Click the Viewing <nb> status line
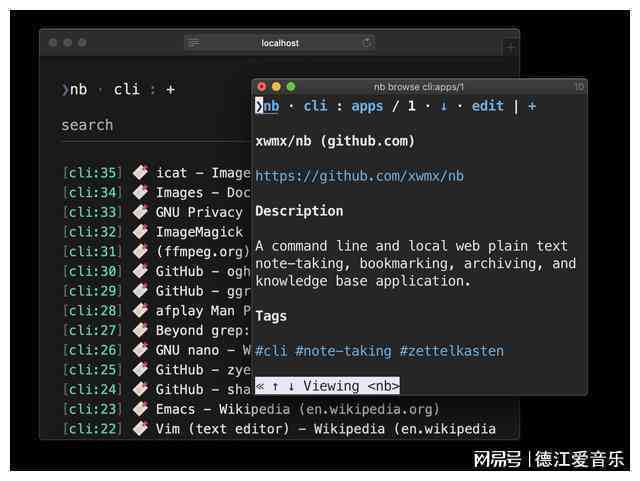 point(327,386)
